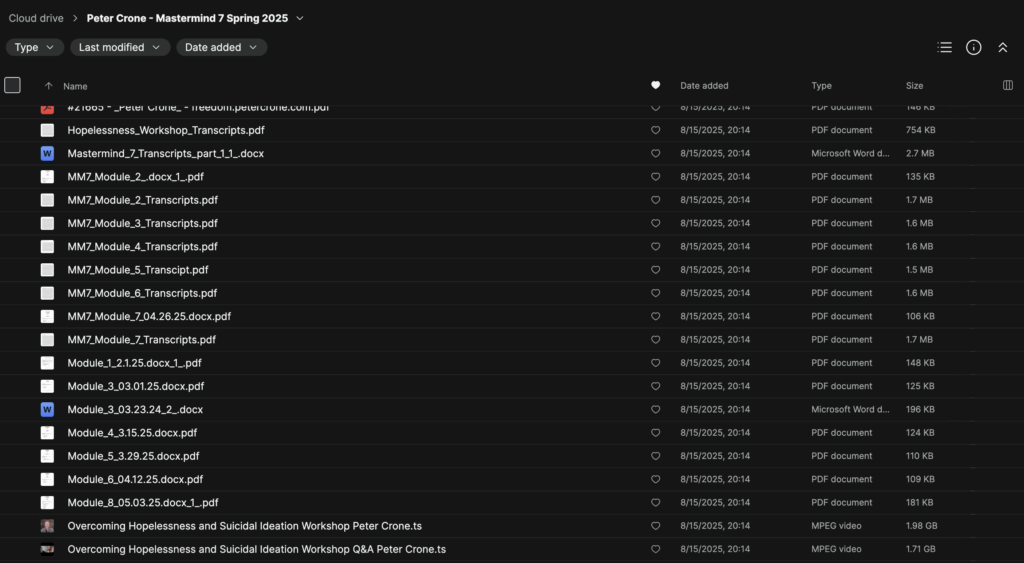
Task: Expand Peter Crone folder breadcrumb chevron
Action: [x=300, y=18]
